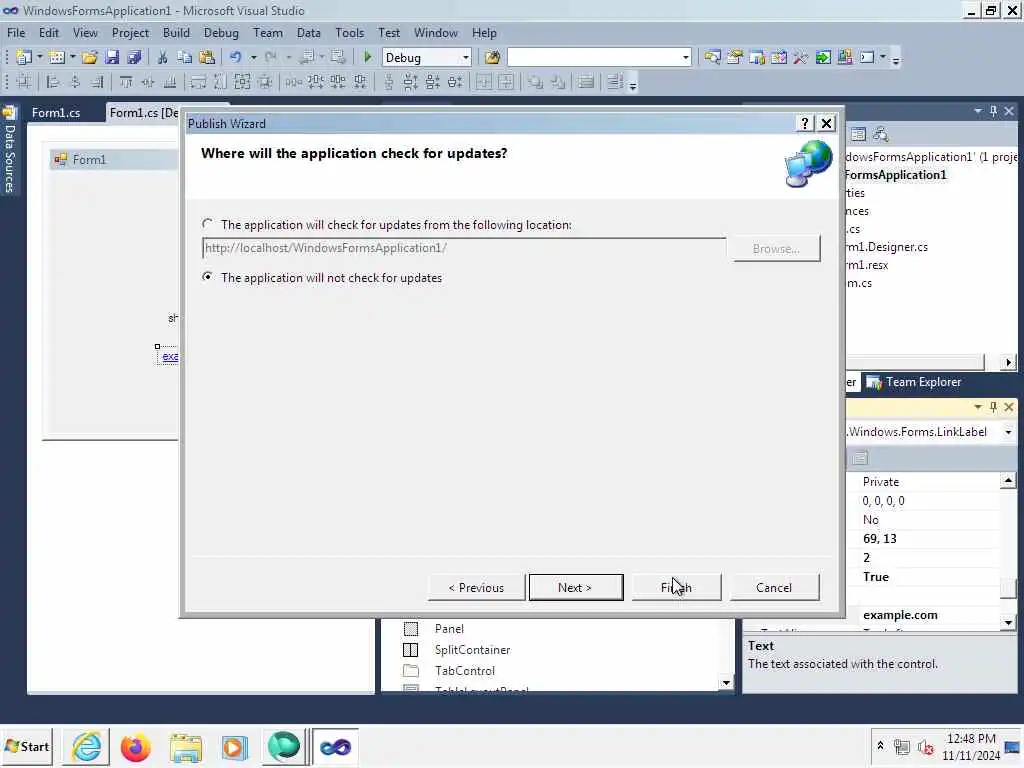This screenshot has width=1024, height=768.
Task: Click the New Project toolbar icon
Action: pos(24,57)
